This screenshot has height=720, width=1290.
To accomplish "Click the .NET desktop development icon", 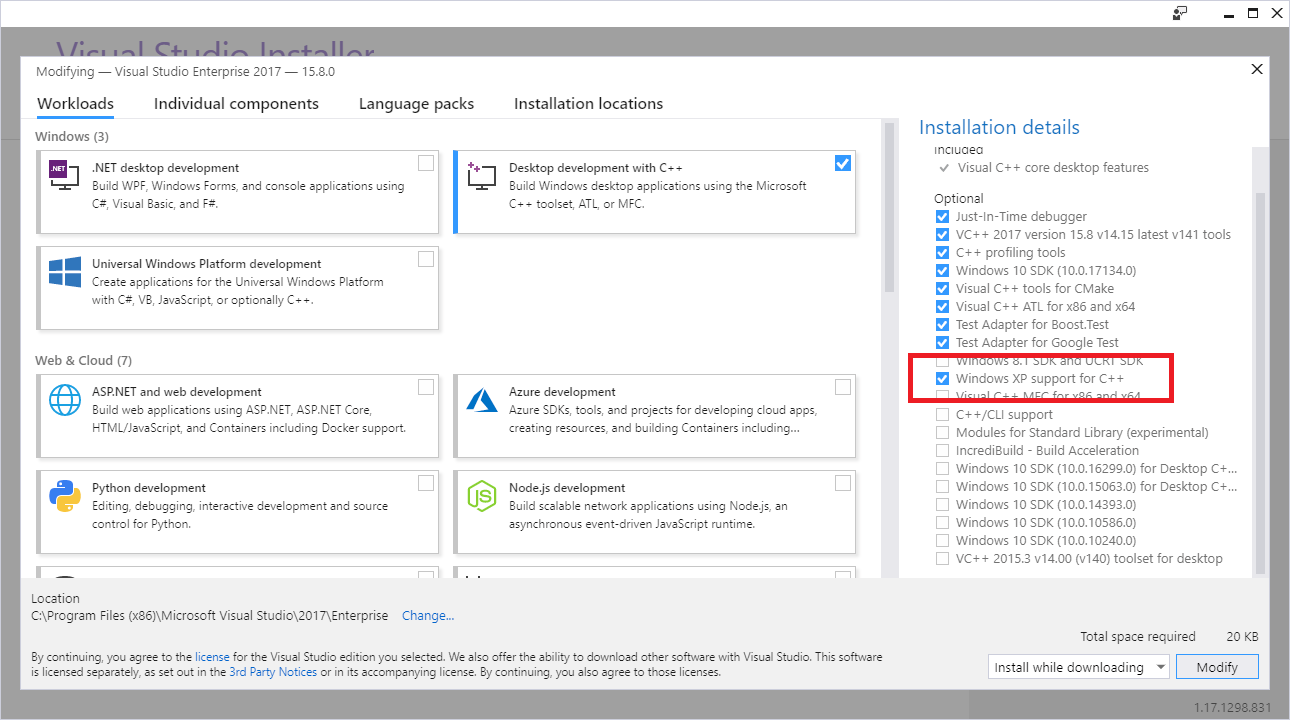I will tap(64, 175).
